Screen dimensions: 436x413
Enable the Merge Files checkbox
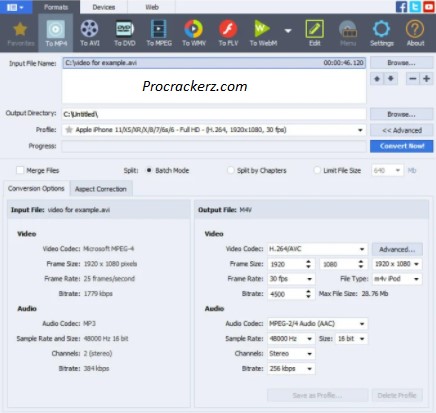coord(20,170)
